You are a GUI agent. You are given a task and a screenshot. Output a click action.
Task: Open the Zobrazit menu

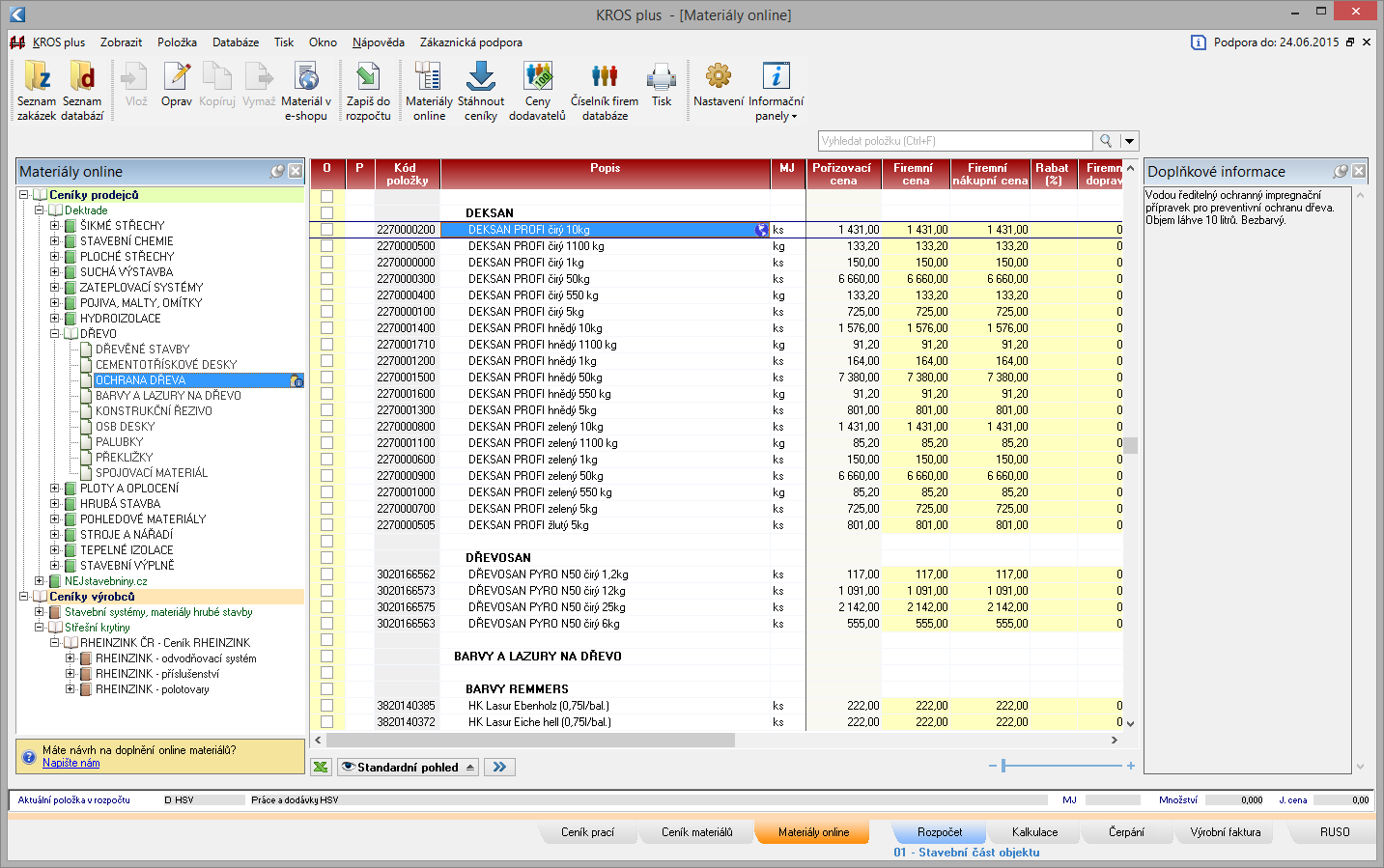point(121,42)
